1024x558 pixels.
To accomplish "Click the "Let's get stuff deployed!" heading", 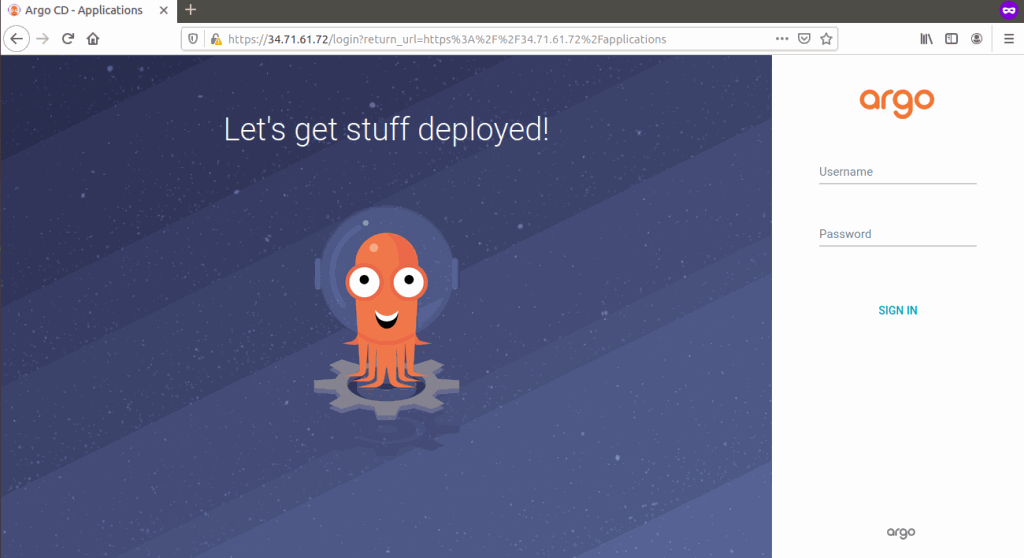I will pyautogui.click(x=386, y=129).
